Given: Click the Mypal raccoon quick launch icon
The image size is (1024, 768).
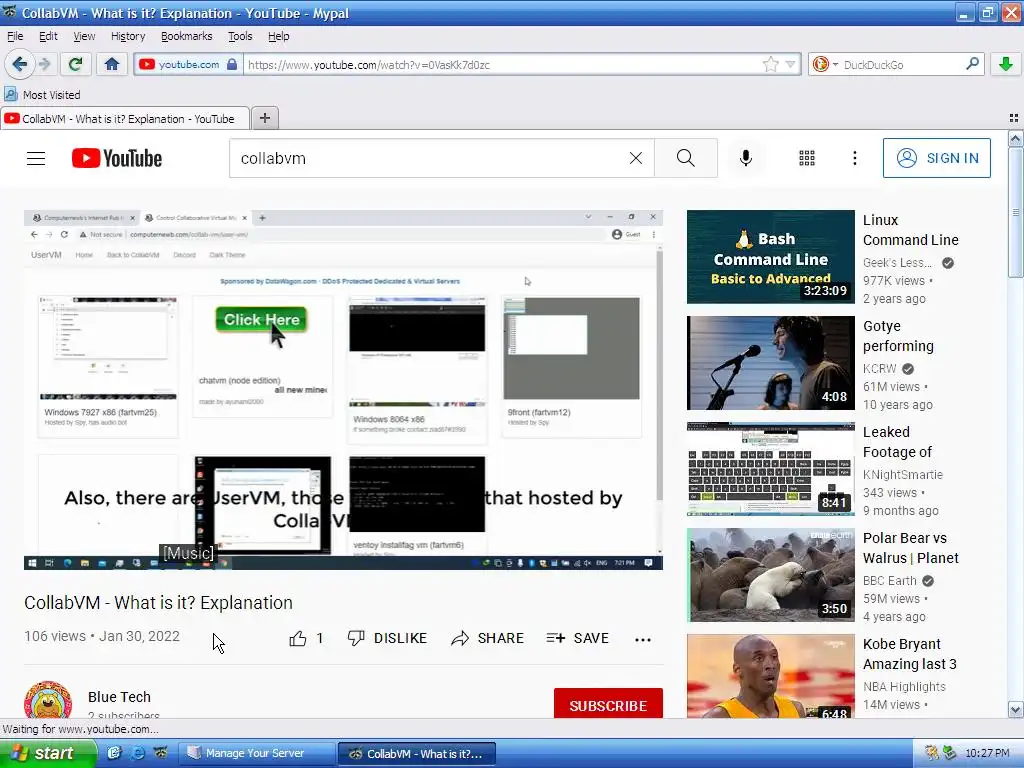Looking at the screenshot, I should [x=161, y=753].
